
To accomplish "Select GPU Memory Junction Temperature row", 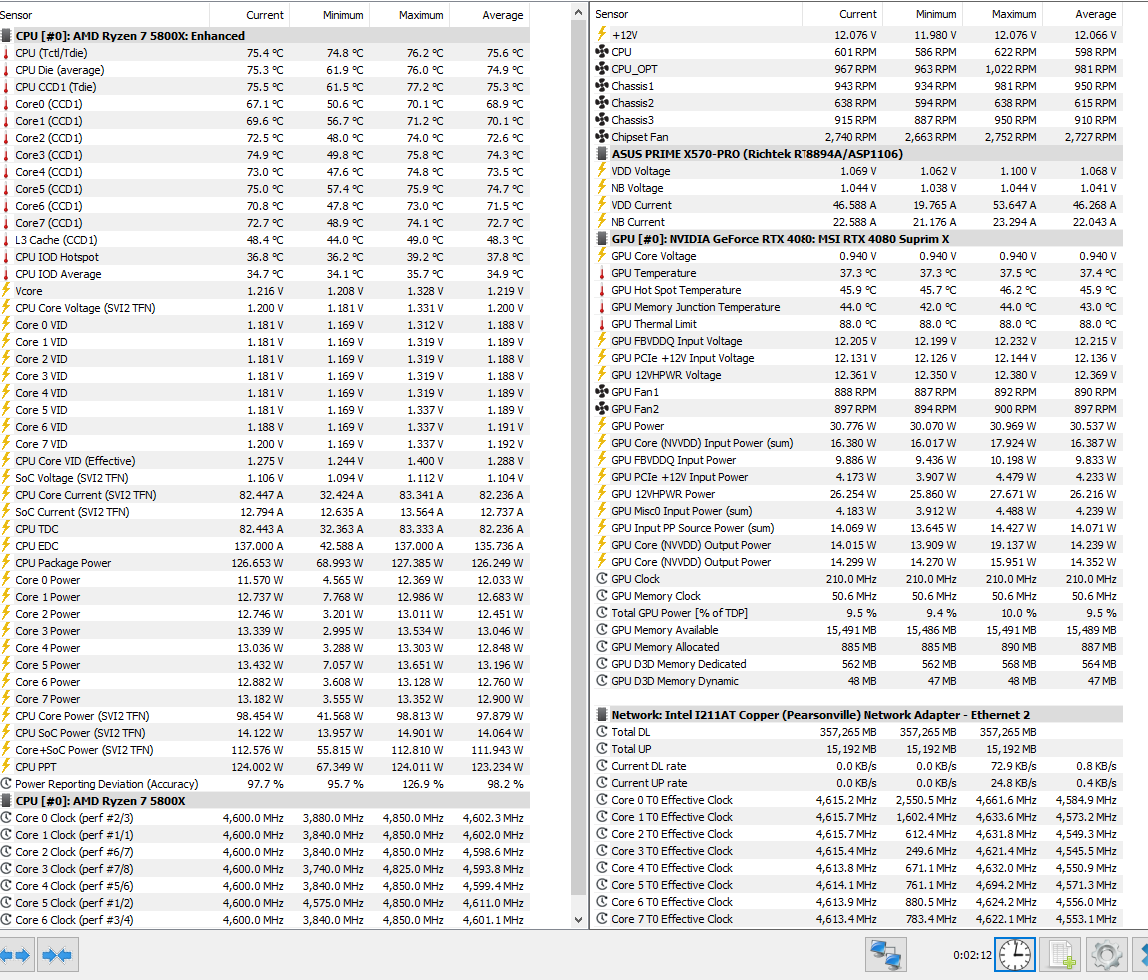I will pos(857,307).
